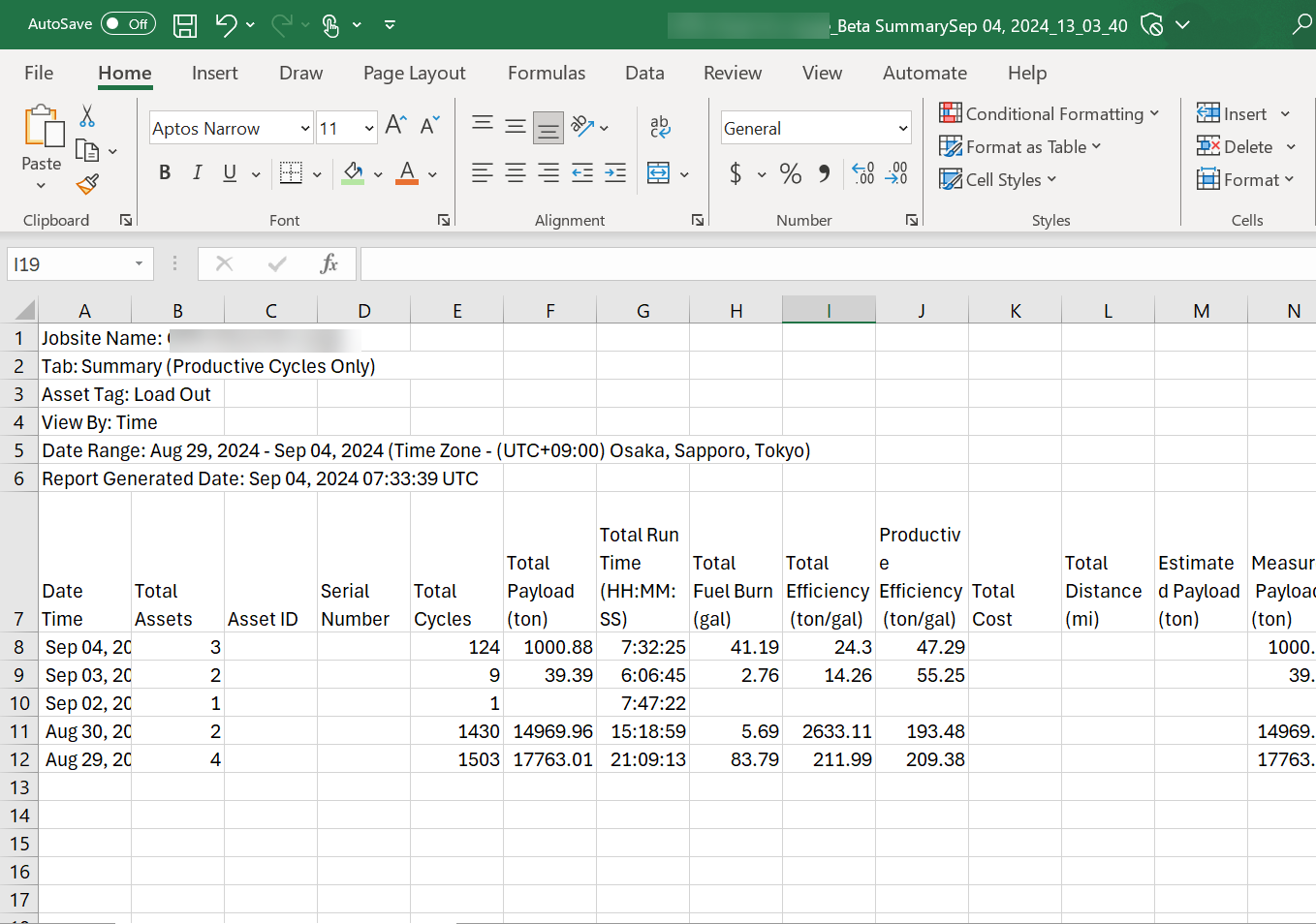Click Increase Font Size icon

point(395,125)
